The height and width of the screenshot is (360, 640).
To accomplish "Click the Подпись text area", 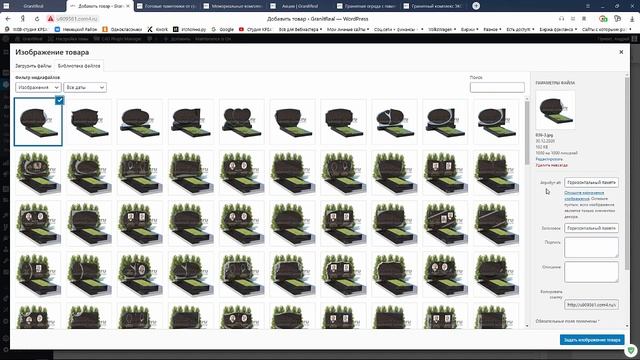I will [x=591, y=247].
